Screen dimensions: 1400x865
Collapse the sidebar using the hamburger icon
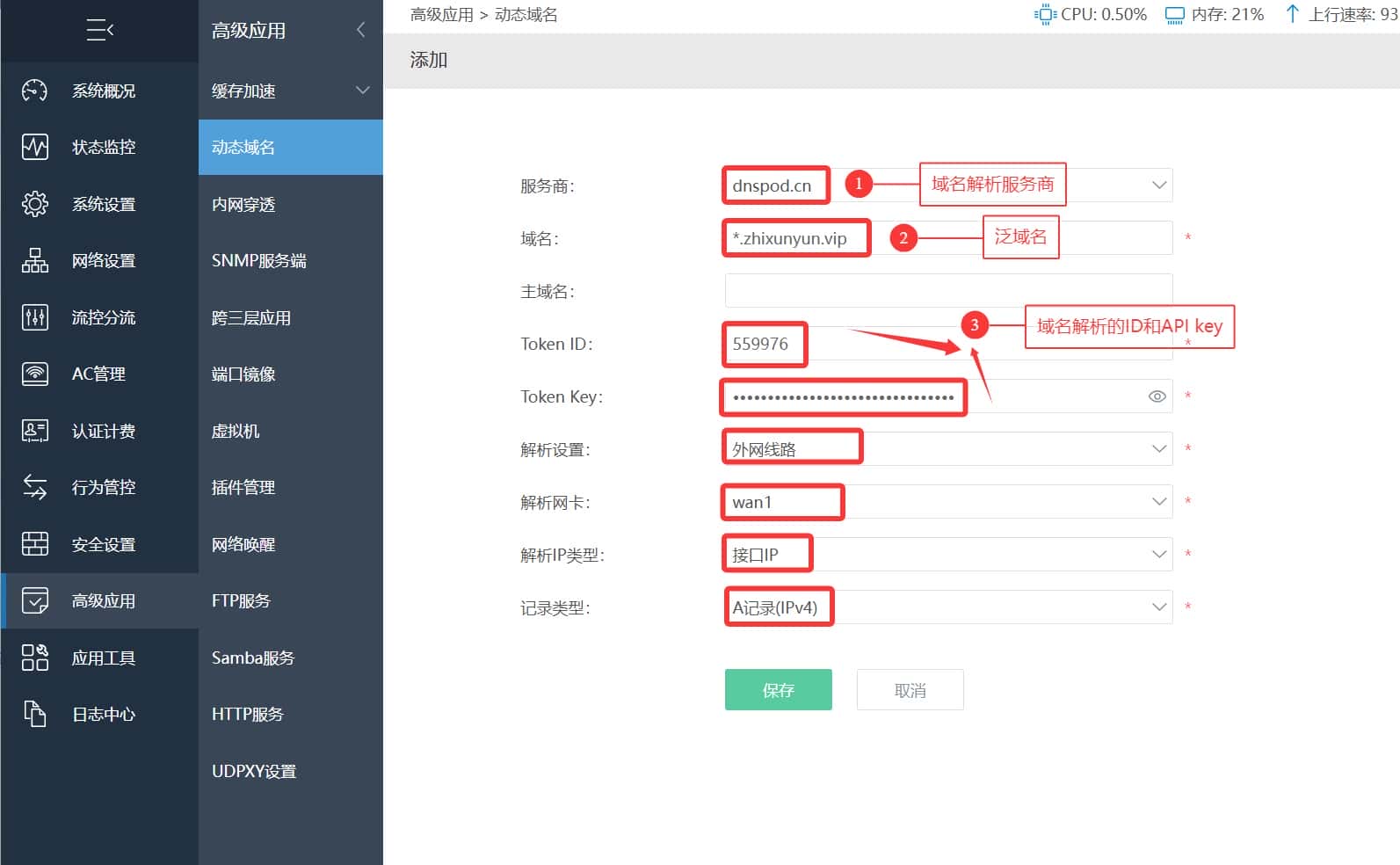pyautogui.click(x=99, y=31)
